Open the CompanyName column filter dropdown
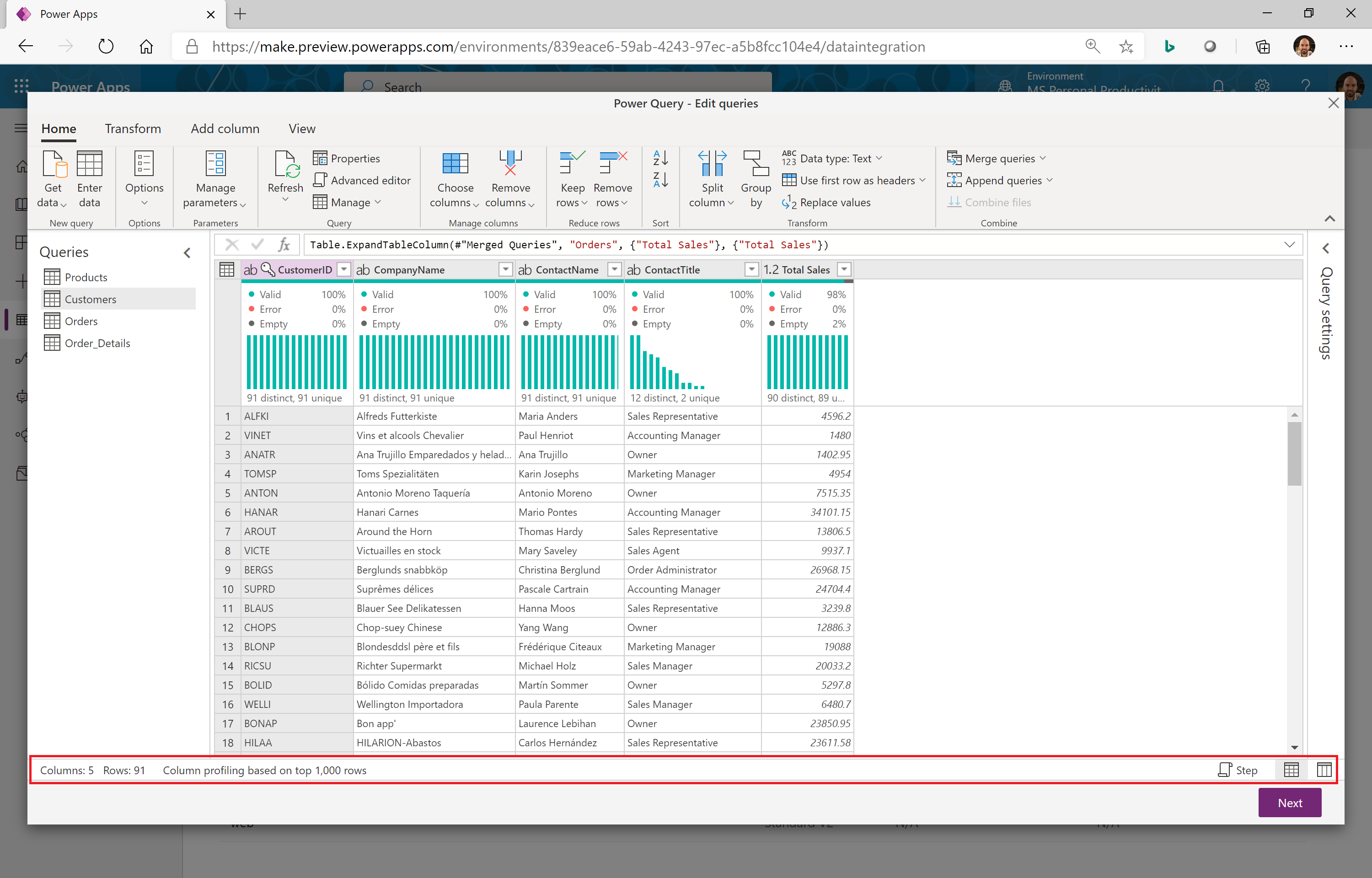Image resolution: width=1372 pixels, height=878 pixels. pyautogui.click(x=505, y=270)
